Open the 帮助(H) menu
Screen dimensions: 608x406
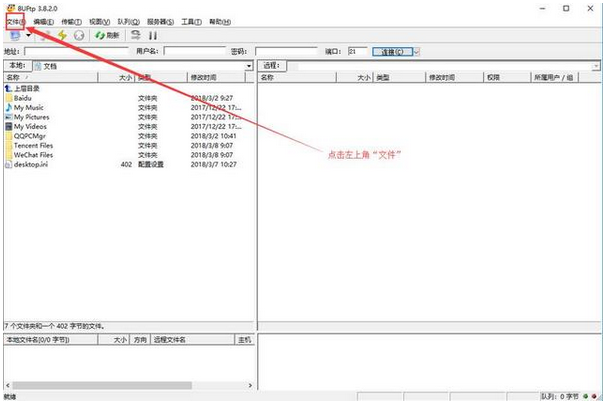(x=220, y=22)
